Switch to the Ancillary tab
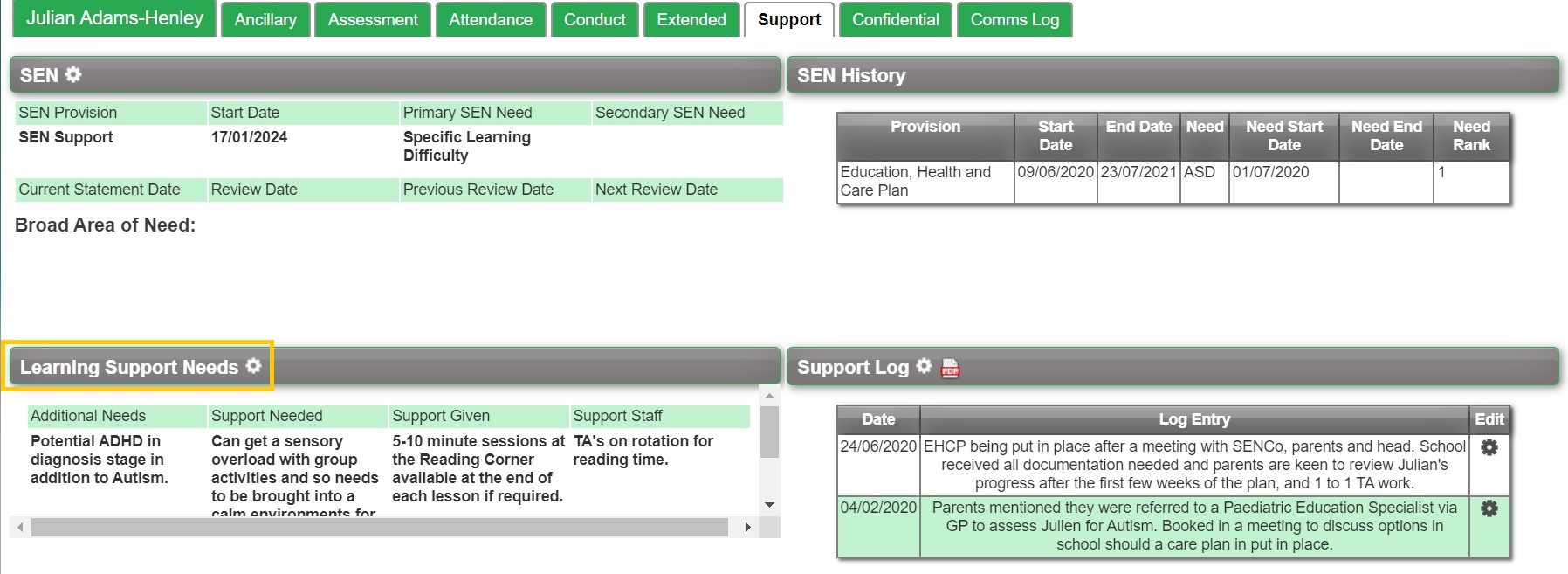 point(265,20)
